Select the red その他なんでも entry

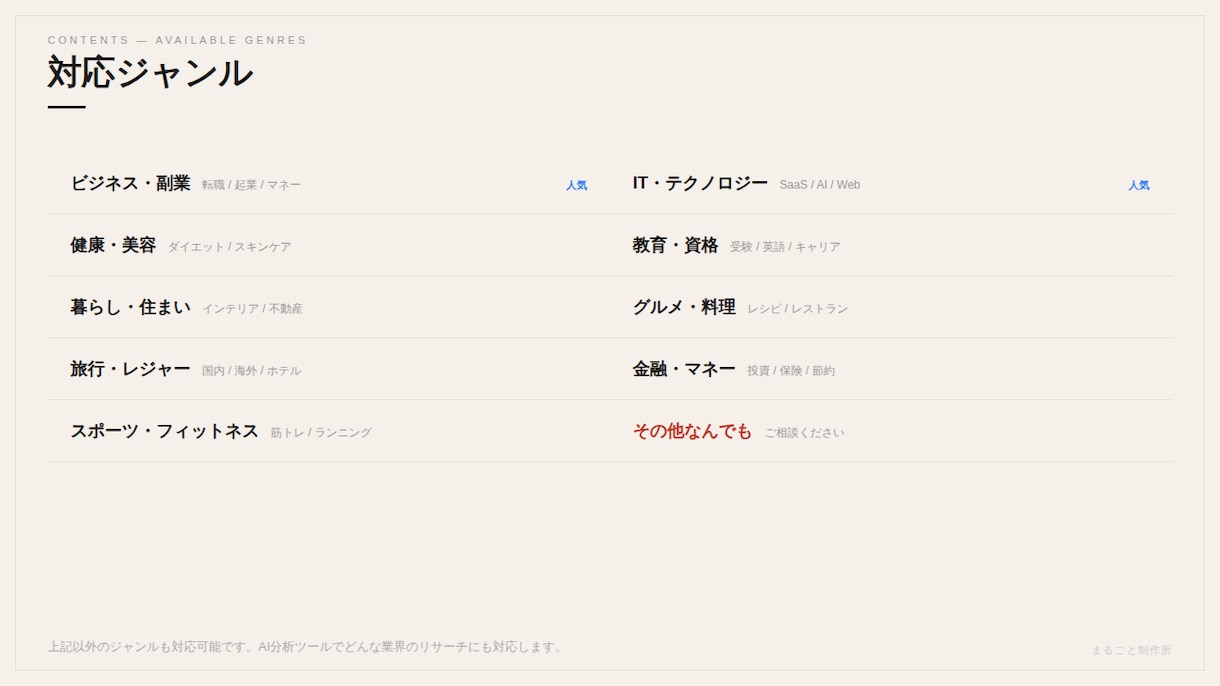pyautogui.click(x=692, y=431)
